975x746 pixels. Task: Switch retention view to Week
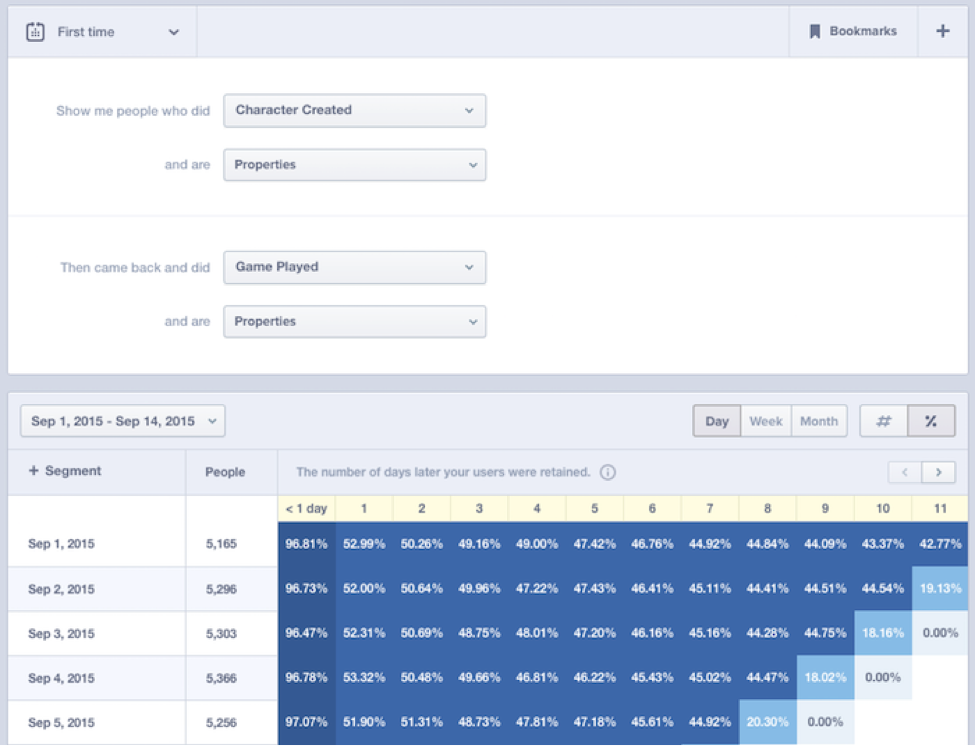(x=766, y=420)
